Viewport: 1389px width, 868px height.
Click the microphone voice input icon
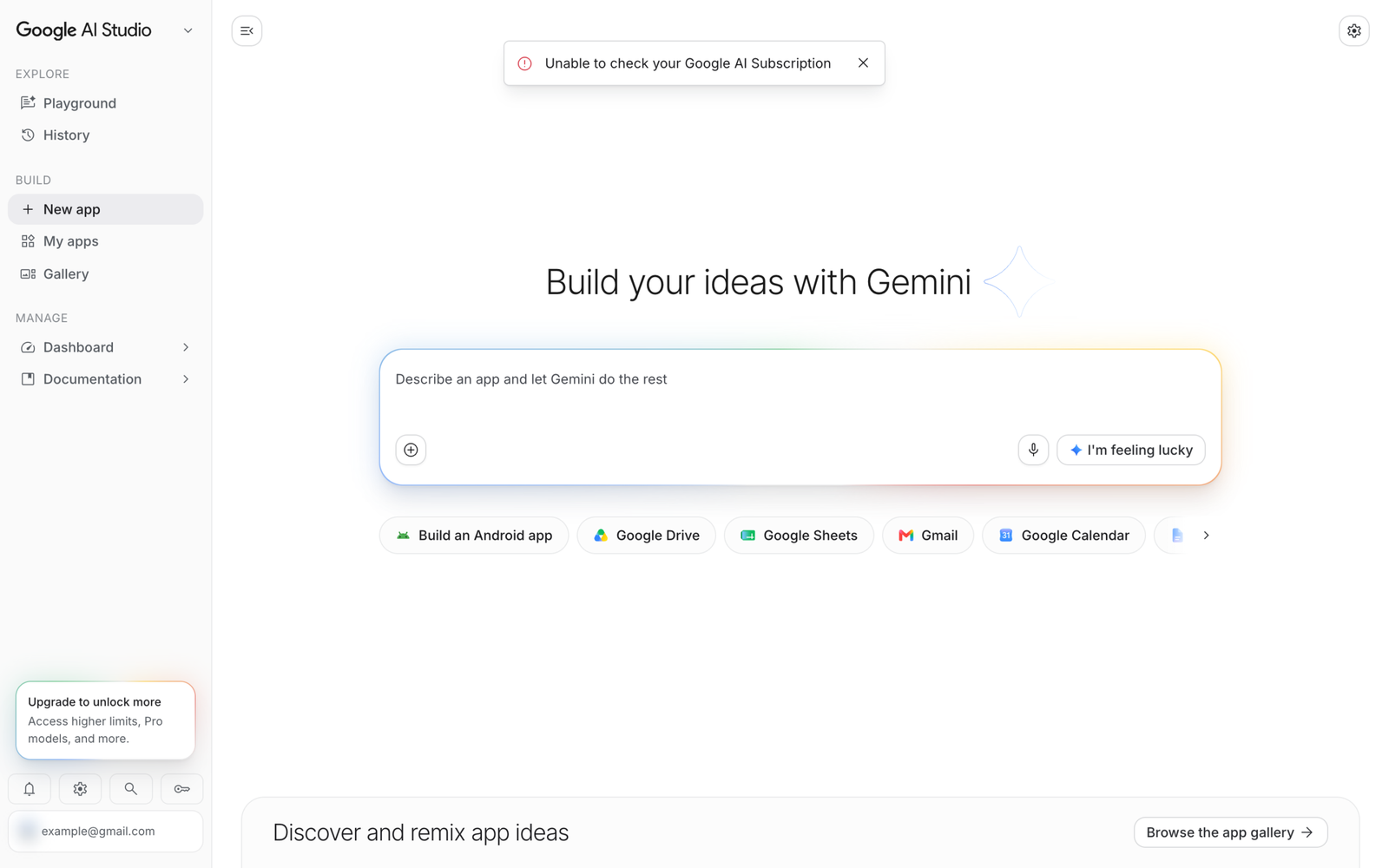point(1033,450)
